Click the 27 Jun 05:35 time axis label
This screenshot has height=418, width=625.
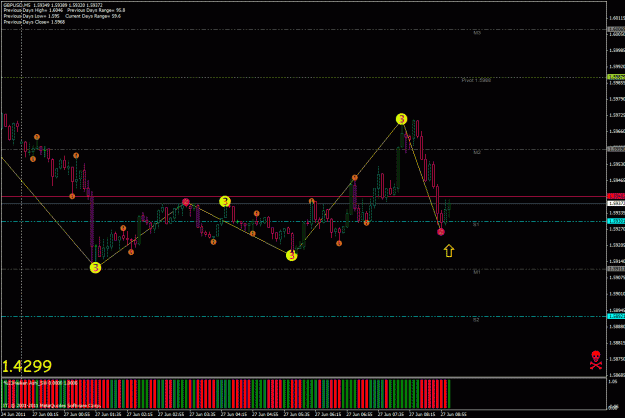296,414
